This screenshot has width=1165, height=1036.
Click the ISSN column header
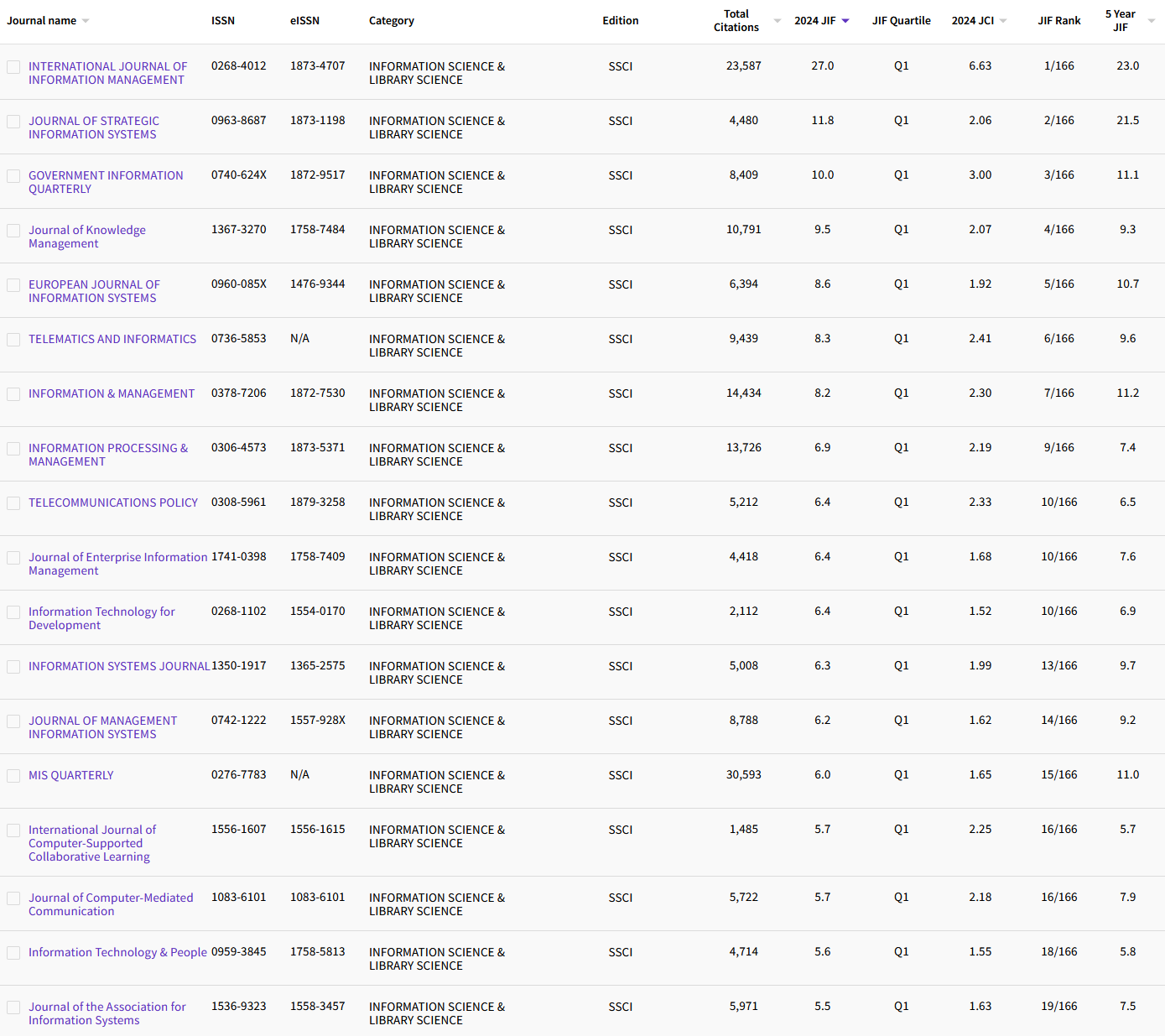click(x=223, y=21)
